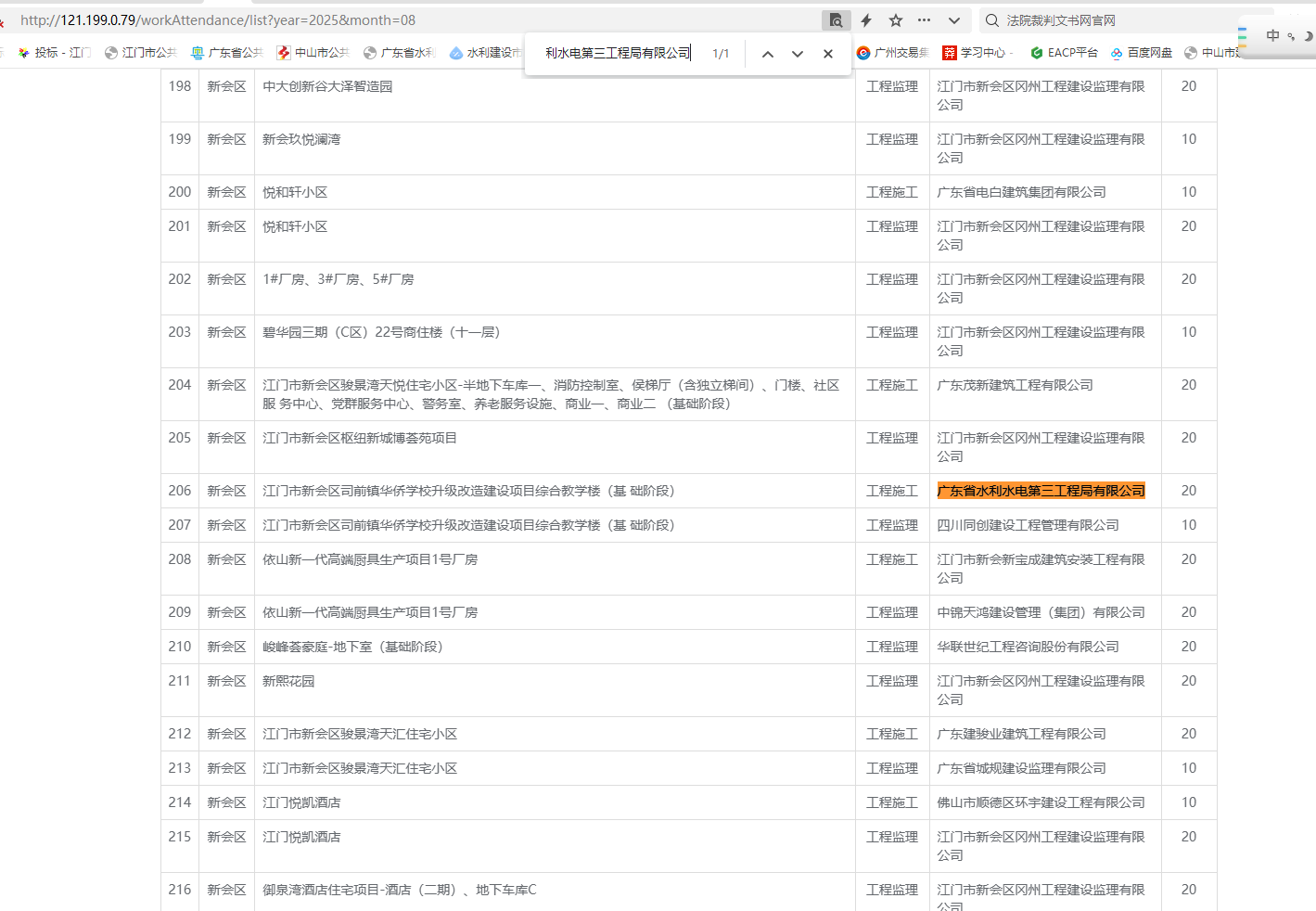
Task: Close the find-in-page bar
Action: click(x=828, y=54)
